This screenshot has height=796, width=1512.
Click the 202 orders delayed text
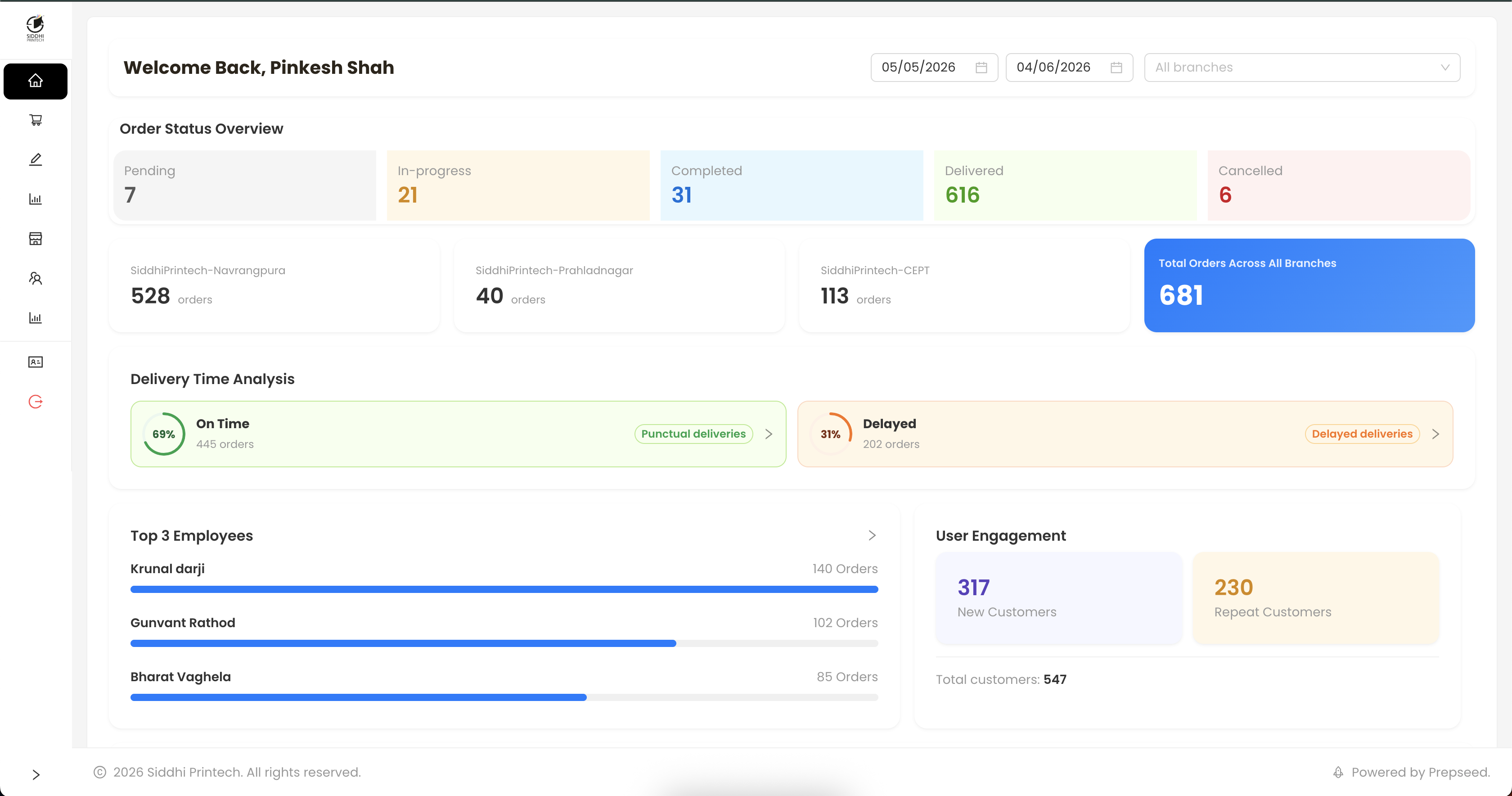[891, 444]
